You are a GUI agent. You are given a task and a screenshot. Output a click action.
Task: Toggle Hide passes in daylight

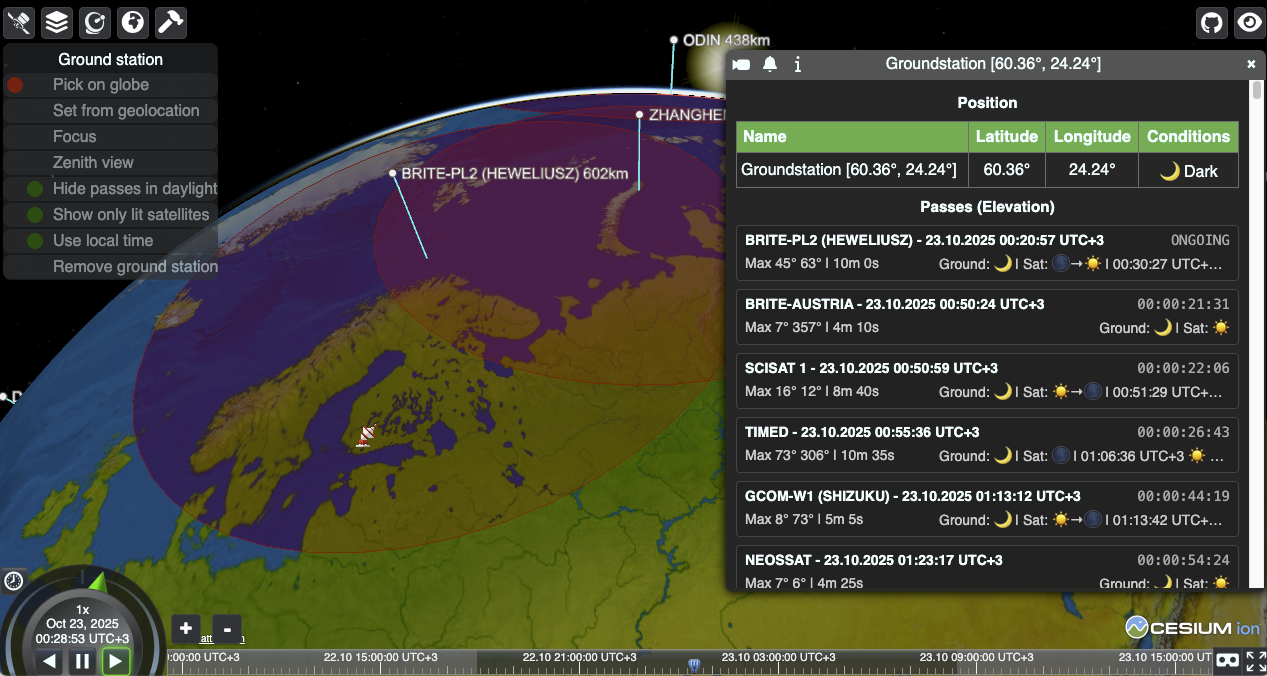tap(110, 189)
